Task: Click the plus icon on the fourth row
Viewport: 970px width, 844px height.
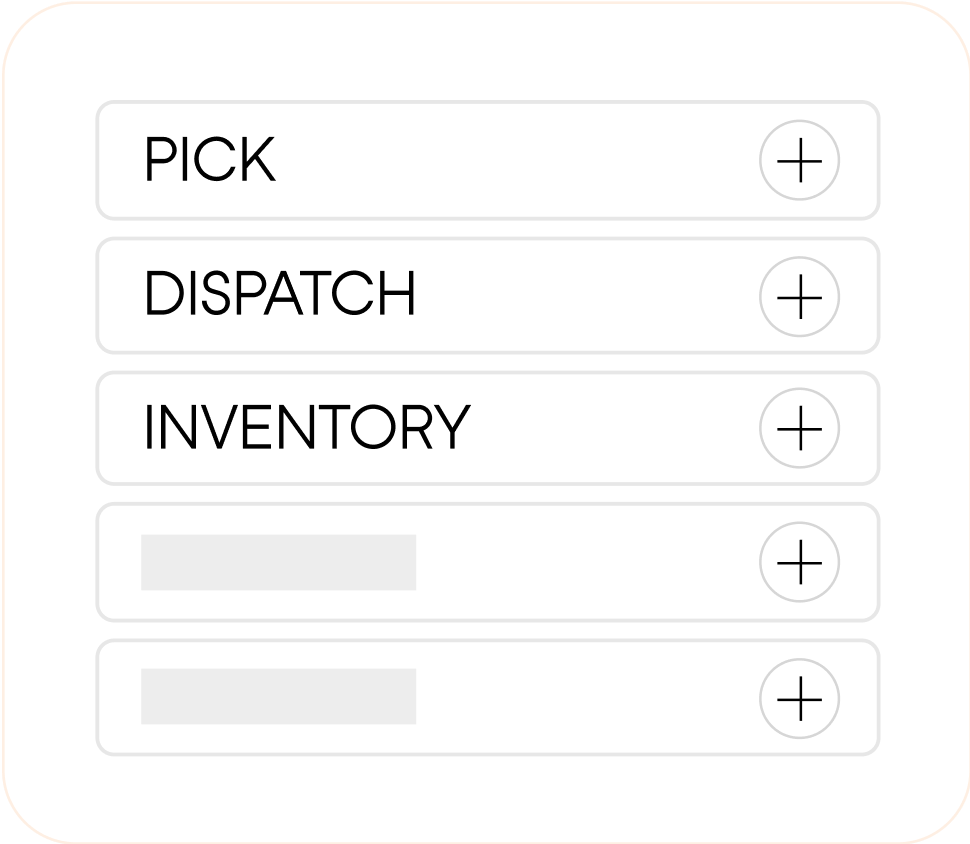Action: [x=800, y=563]
